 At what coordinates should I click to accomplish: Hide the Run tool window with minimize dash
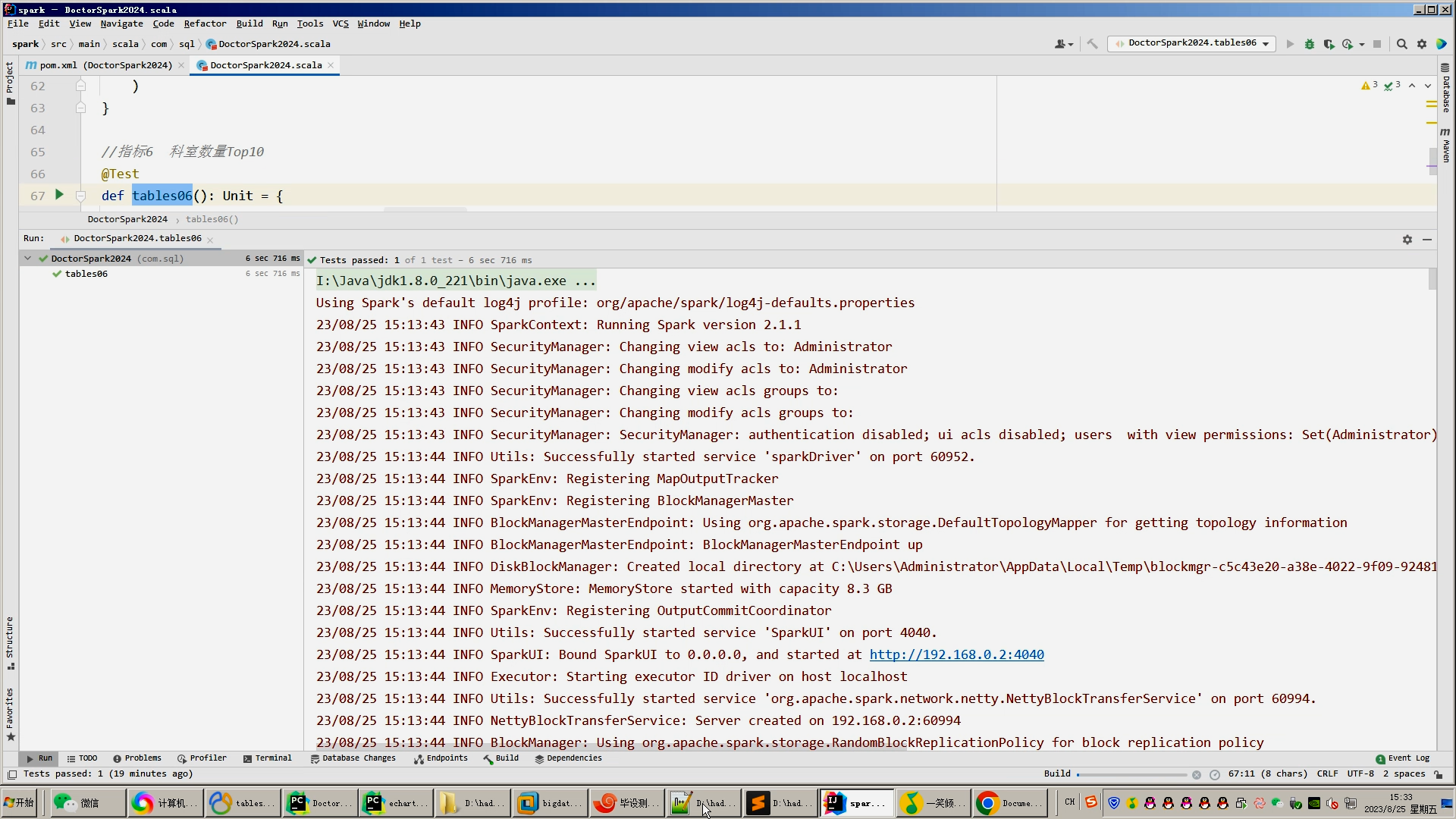[x=1427, y=239]
